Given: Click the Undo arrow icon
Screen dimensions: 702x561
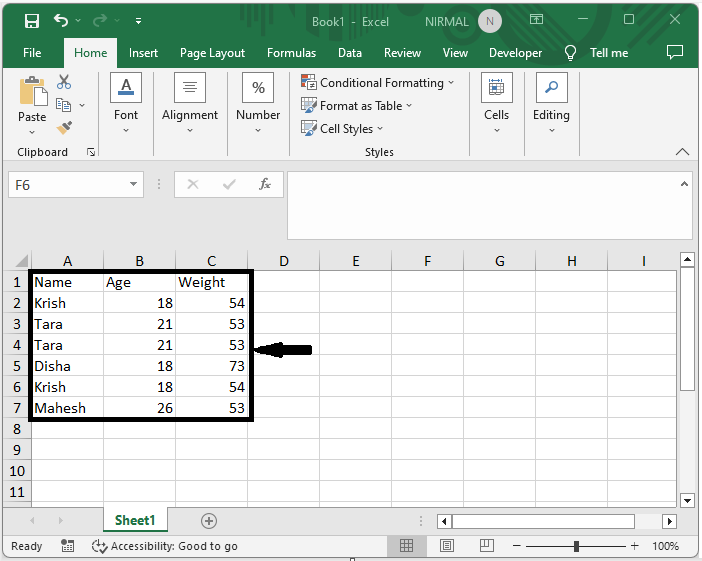Looking at the screenshot, I should [x=62, y=21].
